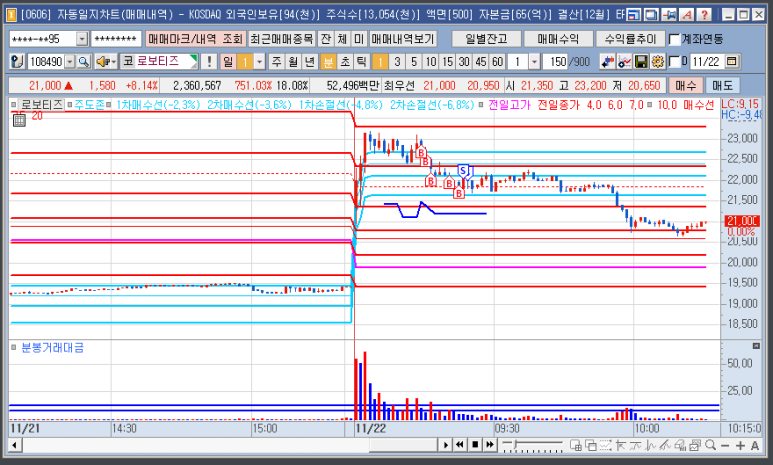Enable the 계좌연동 checkbox
773x465 pixels.
coord(674,39)
